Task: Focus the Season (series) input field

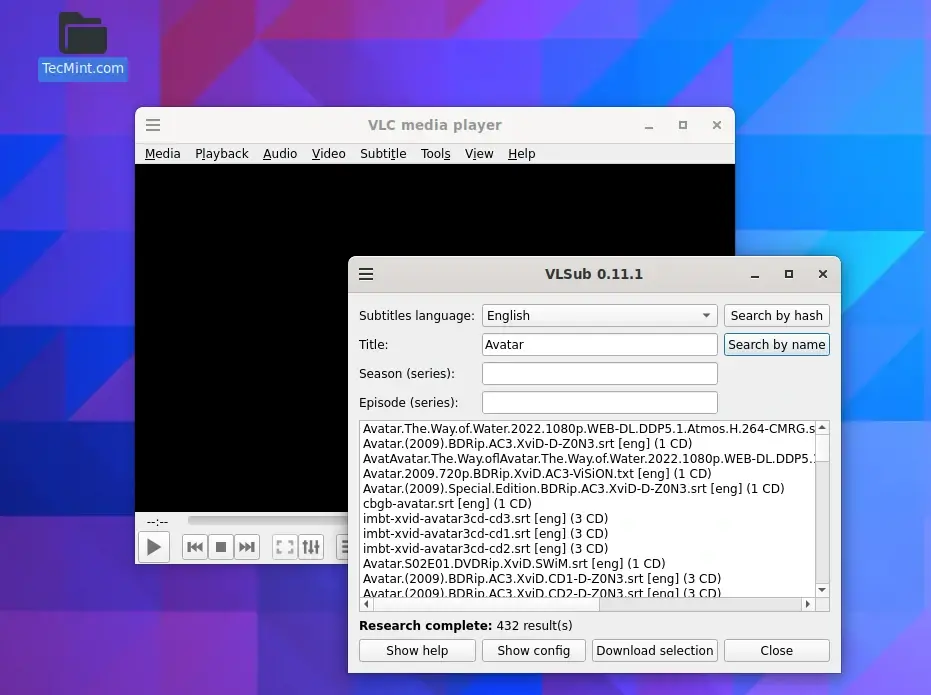Action: [600, 373]
